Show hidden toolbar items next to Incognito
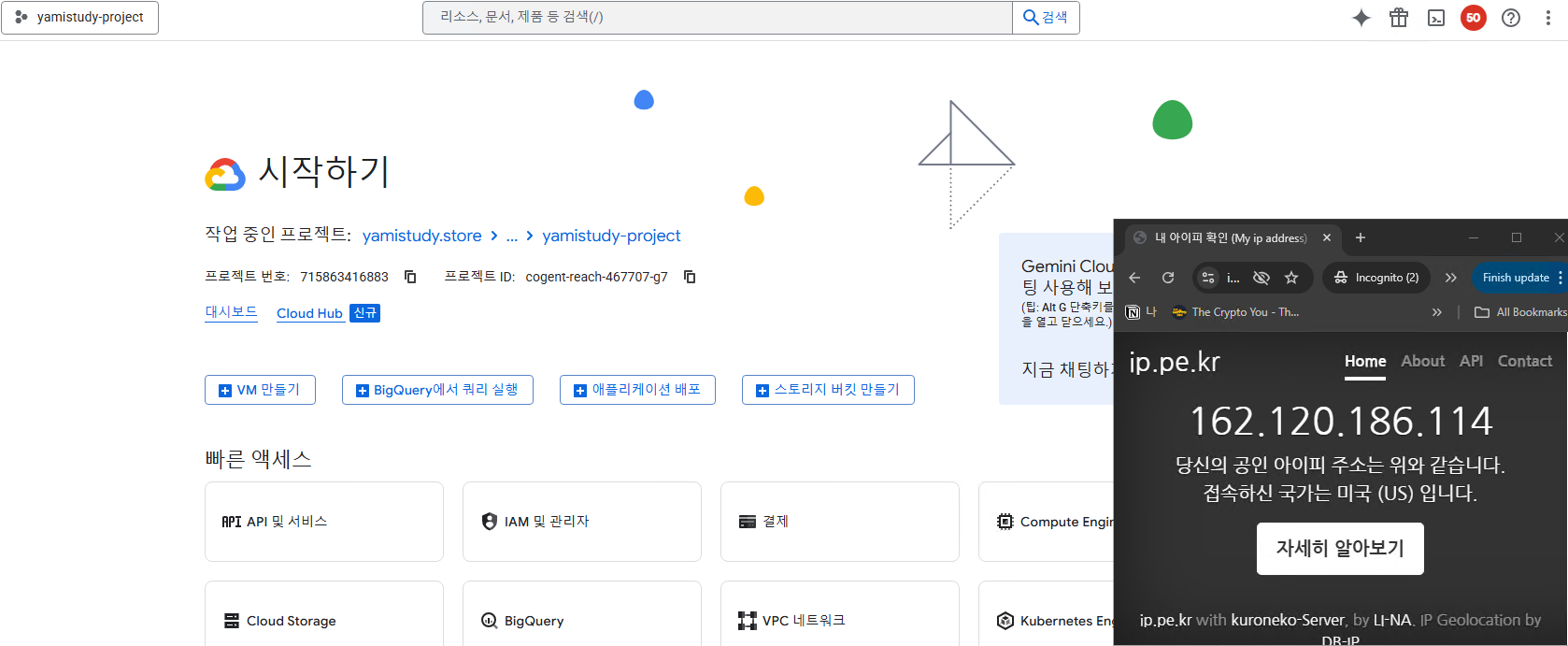Viewport: 1568px width, 646px height. (x=1450, y=278)
